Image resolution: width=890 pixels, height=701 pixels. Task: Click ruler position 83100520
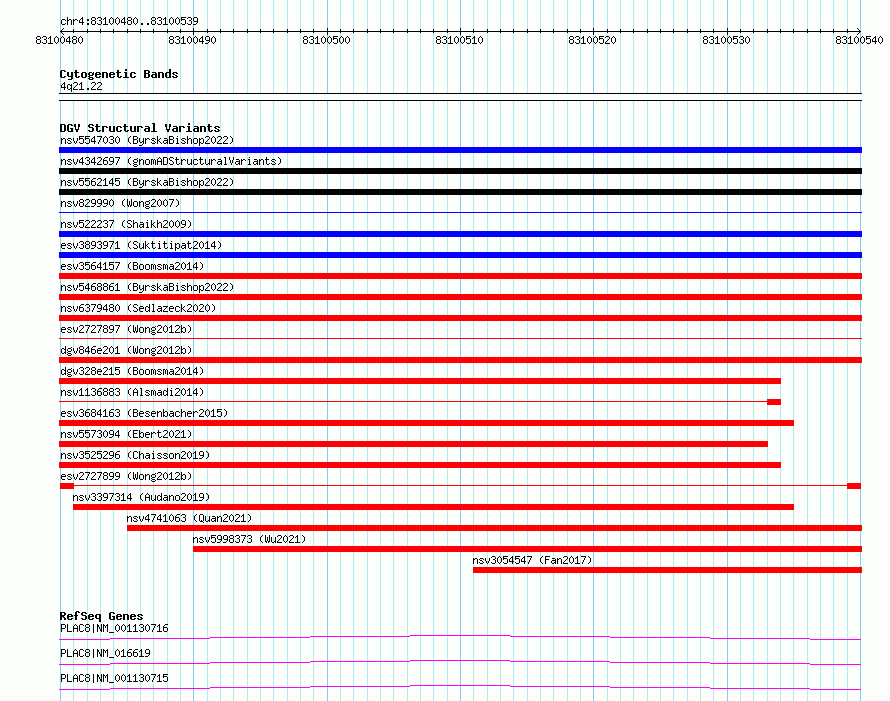(x=593, y=40)
